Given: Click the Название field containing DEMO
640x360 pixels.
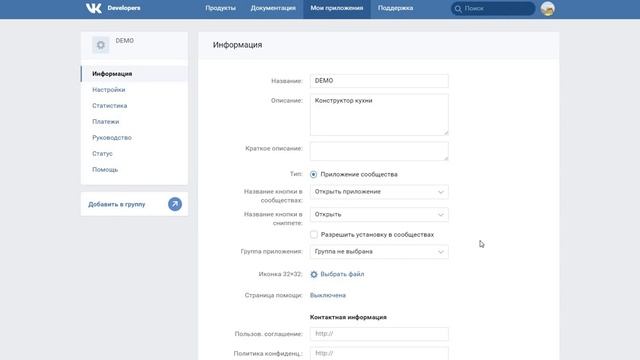Looking at the screenshot, I should click(379, 81).
